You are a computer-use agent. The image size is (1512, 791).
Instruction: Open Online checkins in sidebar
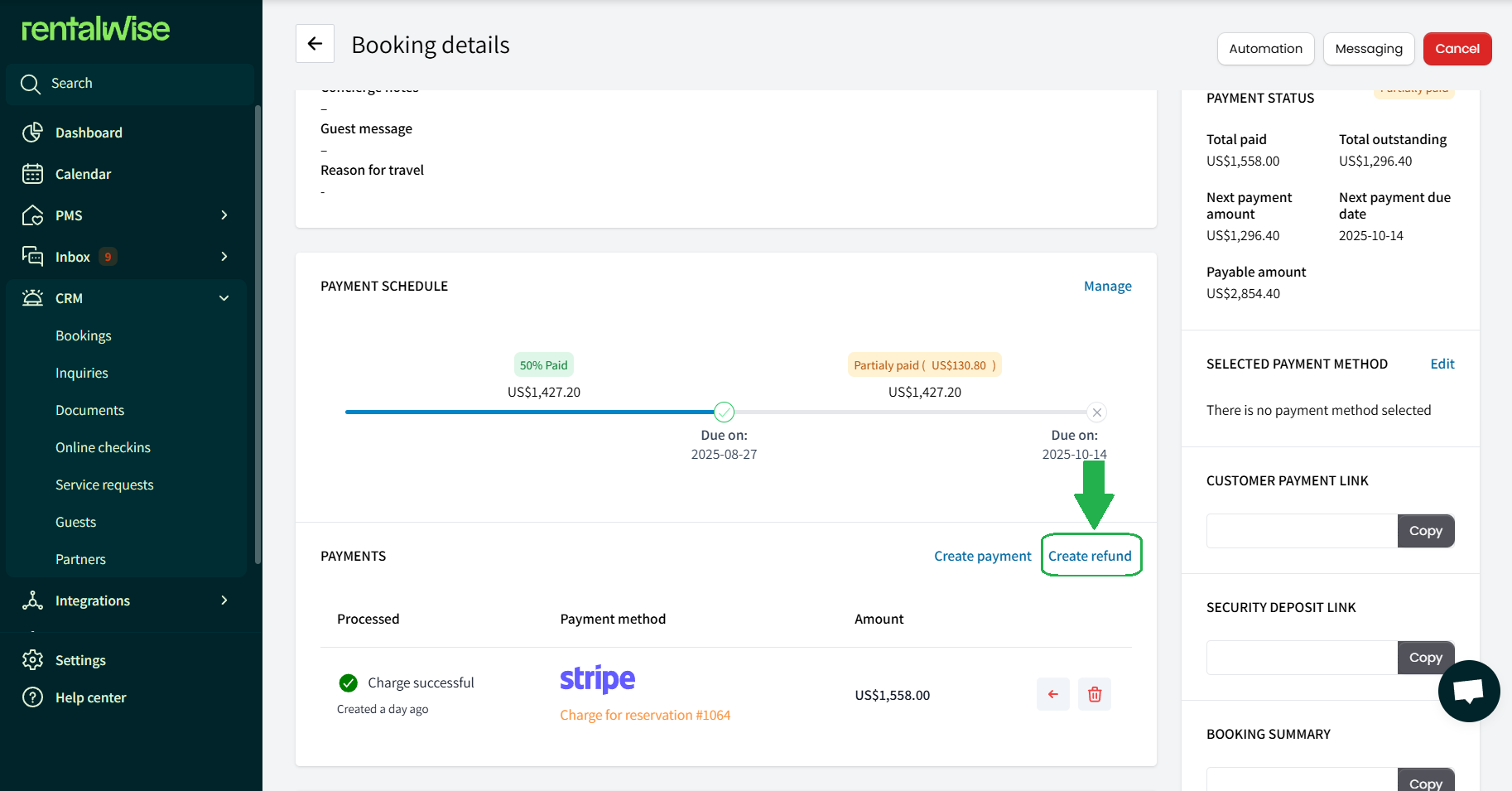(103, 447)
